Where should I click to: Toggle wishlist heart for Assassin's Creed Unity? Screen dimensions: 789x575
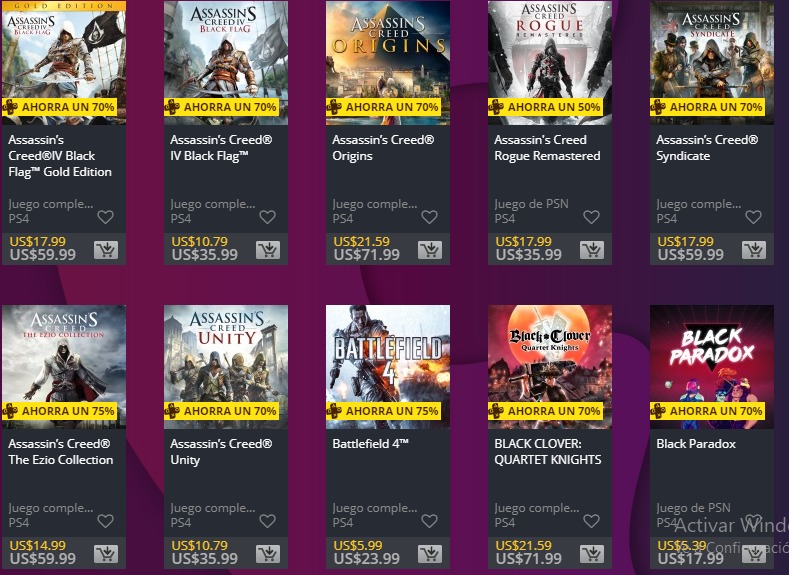pyautogui.click(x=267, y=521)
